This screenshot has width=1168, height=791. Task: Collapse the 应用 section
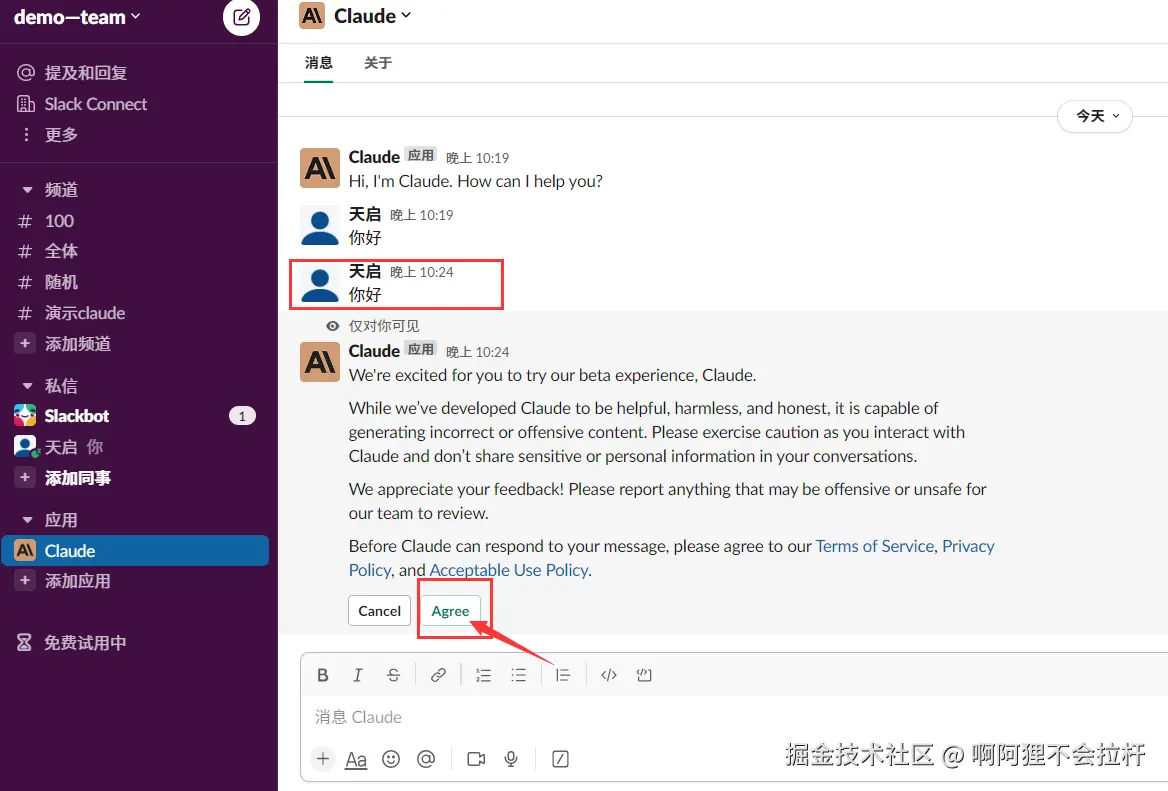[28, 520]
